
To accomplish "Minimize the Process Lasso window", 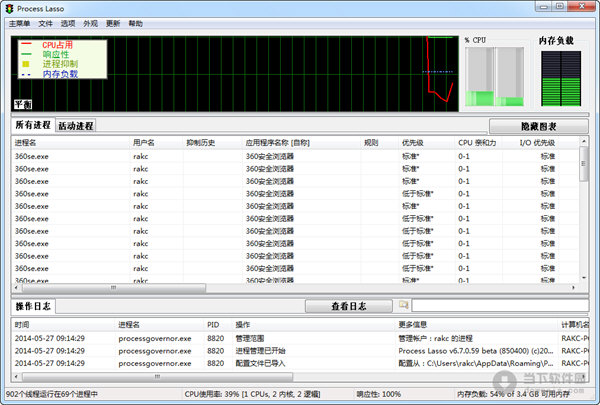I will point(544,7).
